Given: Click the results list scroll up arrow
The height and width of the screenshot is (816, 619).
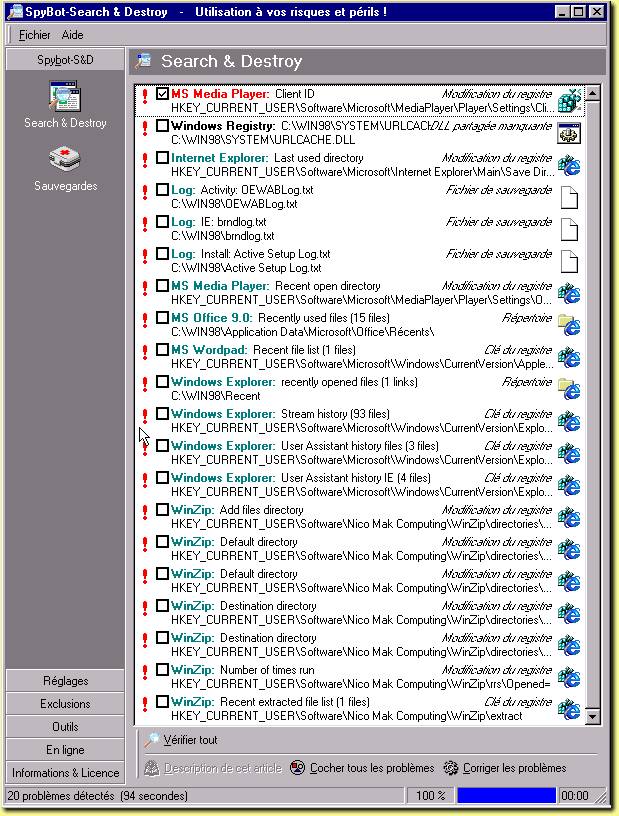Looking at the screenshot, I should pos(592,94).
